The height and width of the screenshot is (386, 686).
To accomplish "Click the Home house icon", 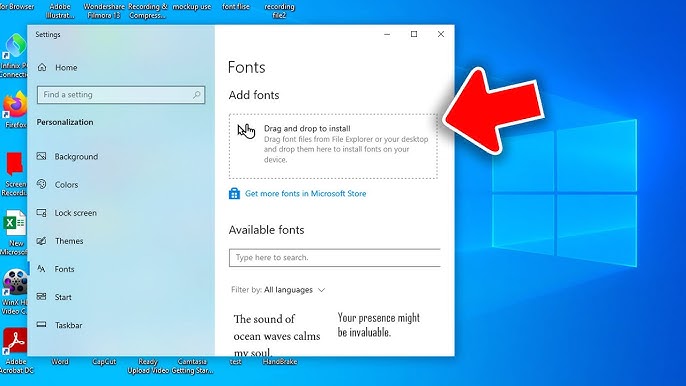I will (42, 67).
